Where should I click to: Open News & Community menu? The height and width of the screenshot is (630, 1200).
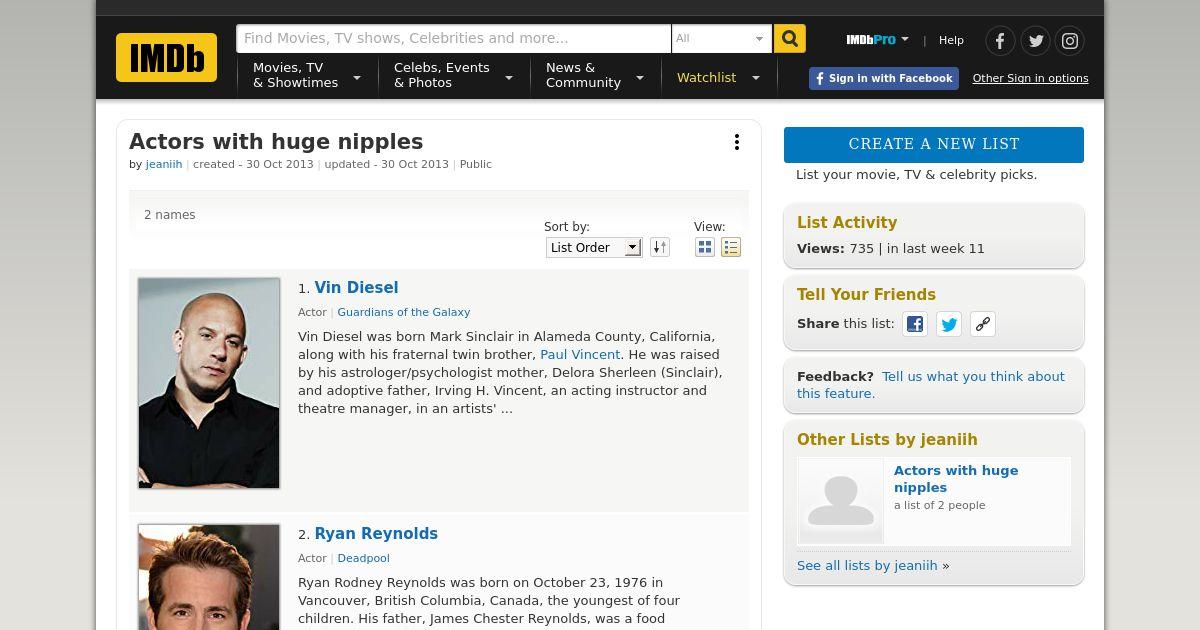coord(595,76)
